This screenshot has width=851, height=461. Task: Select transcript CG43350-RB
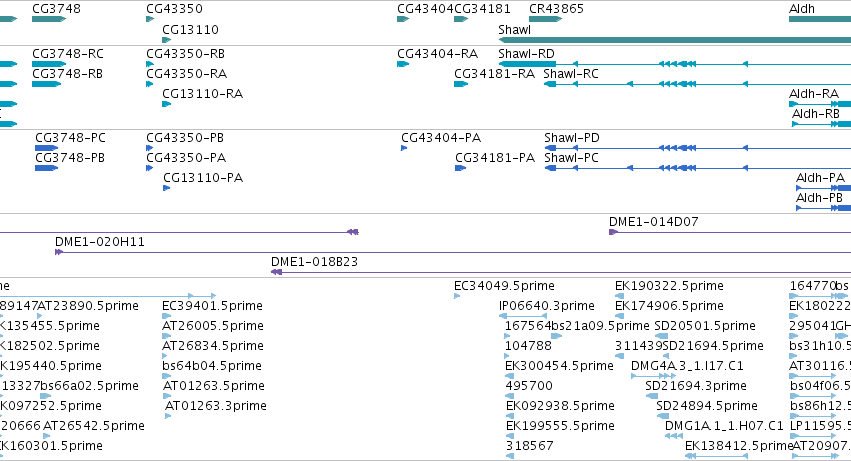[x=185, y=54]
